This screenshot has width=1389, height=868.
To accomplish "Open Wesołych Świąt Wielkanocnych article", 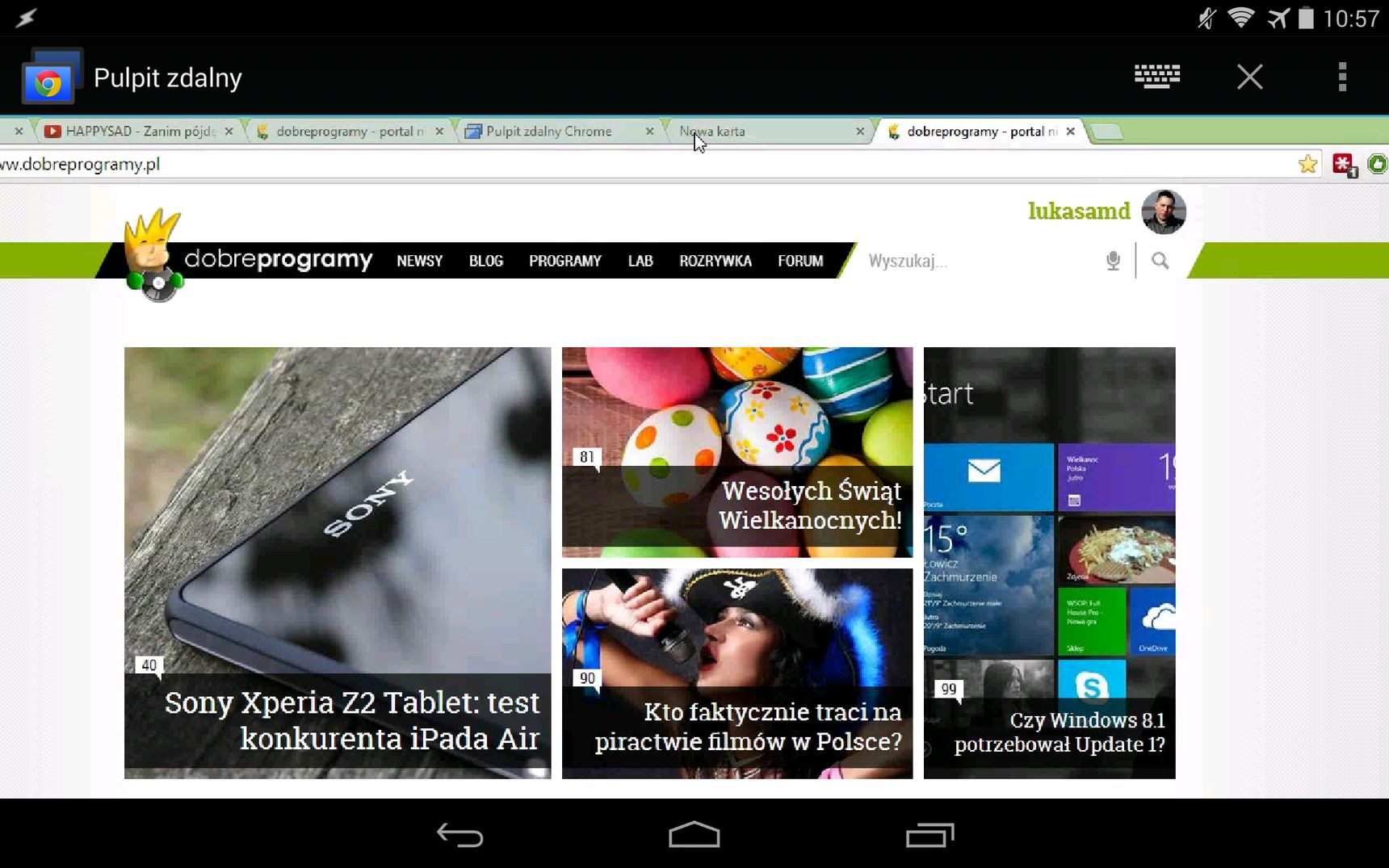I will 737,452.
